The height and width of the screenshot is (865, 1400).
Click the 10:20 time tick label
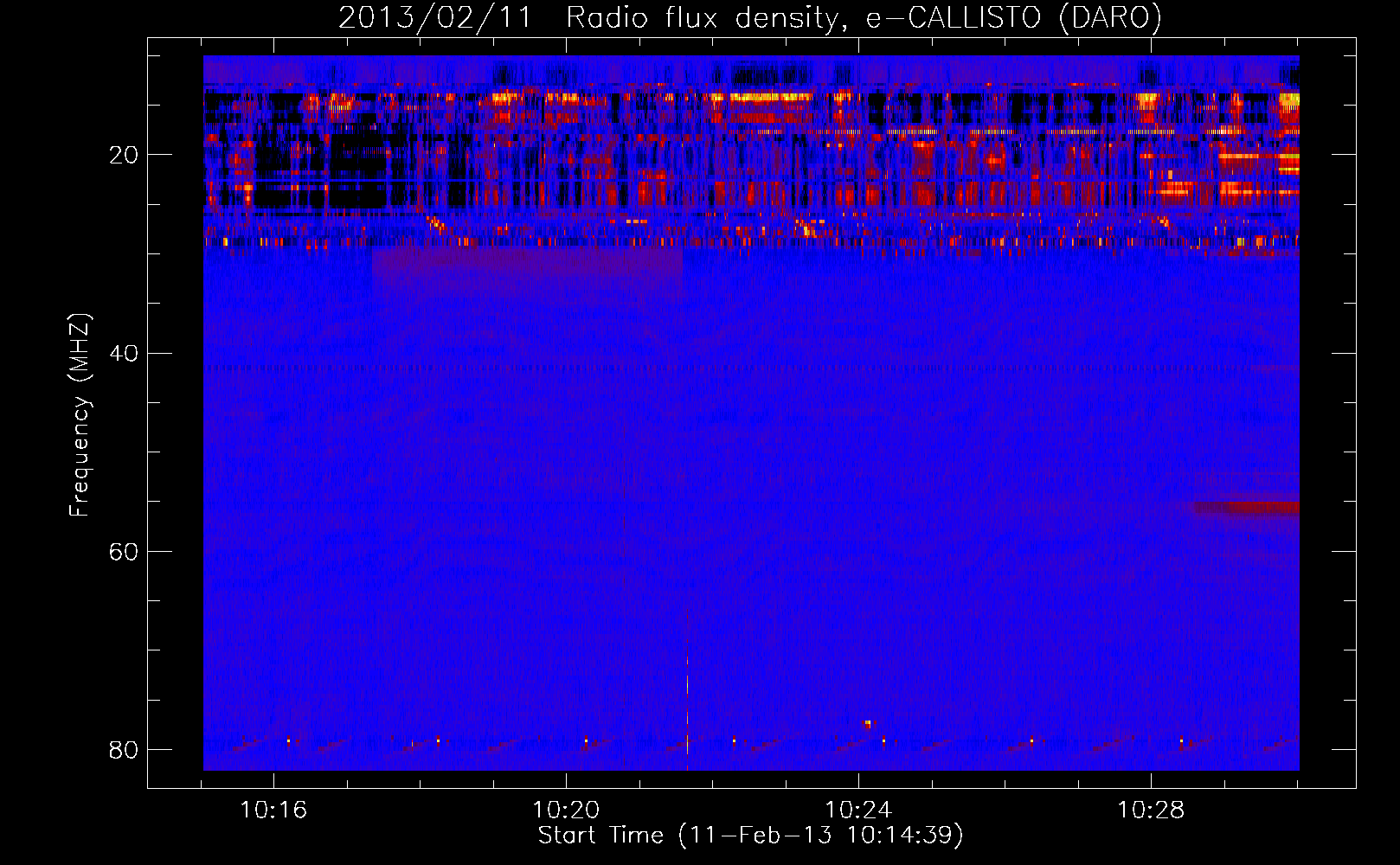(x=566, y=811)
